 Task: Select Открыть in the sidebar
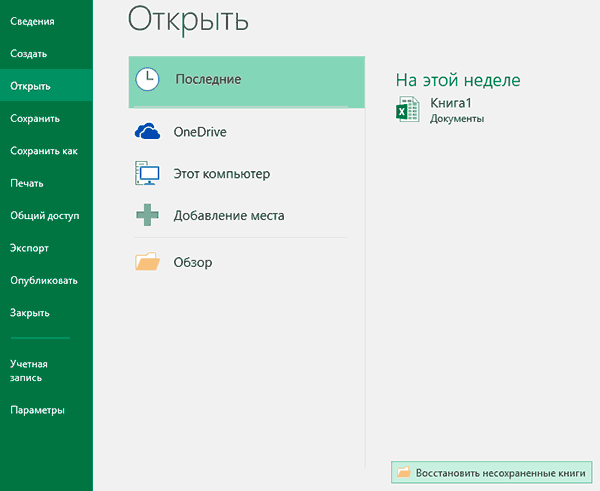[x=46, y=86]
